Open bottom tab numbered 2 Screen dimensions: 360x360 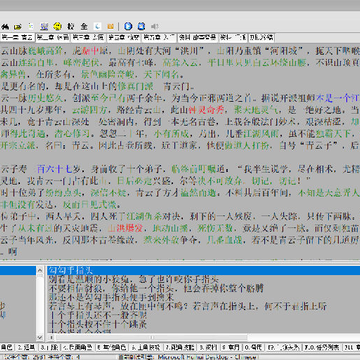point(26,347)
